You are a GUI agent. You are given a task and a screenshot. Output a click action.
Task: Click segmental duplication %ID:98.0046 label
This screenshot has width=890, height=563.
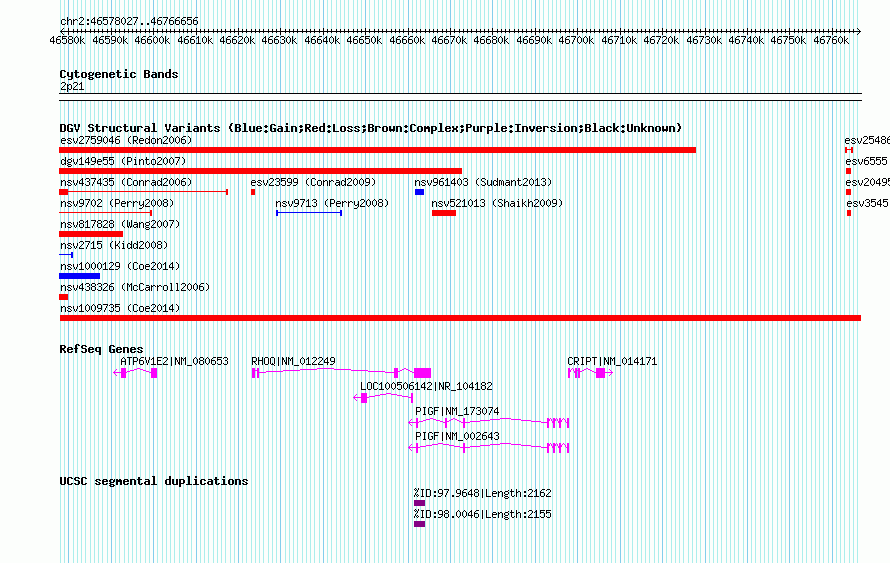tap(482, 515)
